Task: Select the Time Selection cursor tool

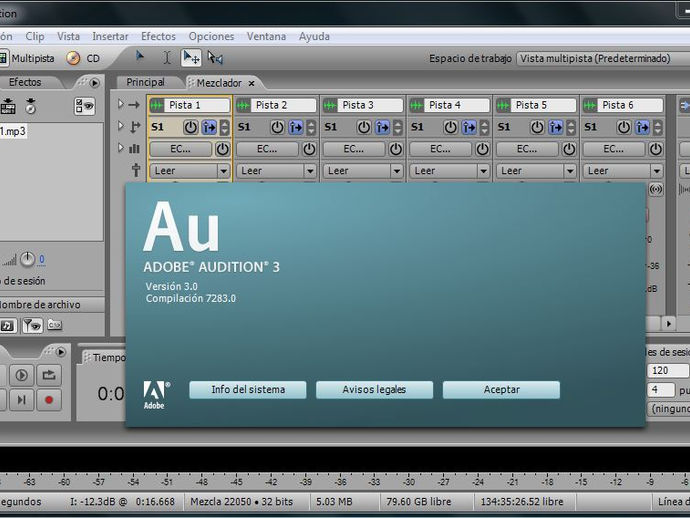Action: [x=167, y=58]
